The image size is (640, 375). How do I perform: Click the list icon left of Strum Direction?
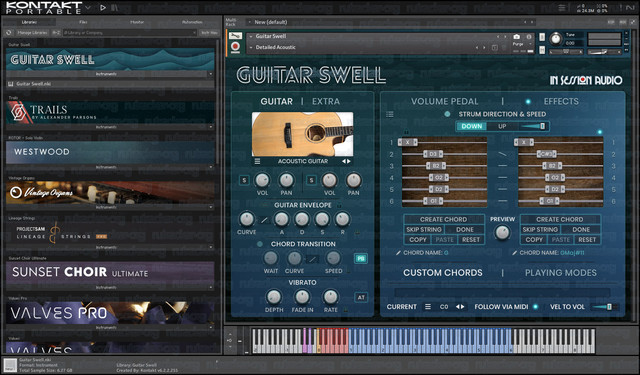390,114
